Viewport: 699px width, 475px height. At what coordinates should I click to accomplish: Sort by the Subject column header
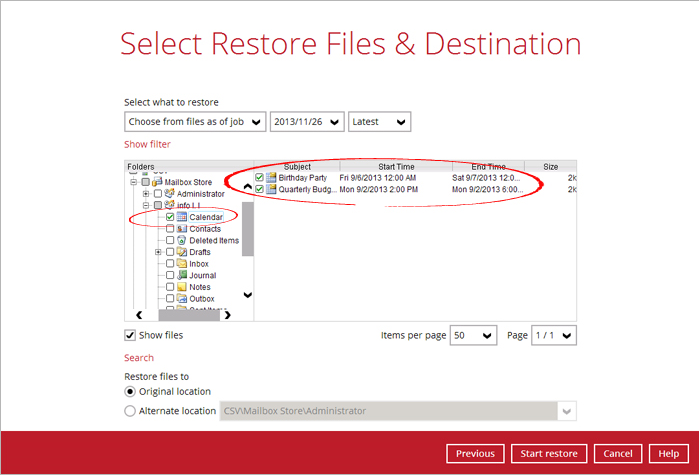click(297, 166)
